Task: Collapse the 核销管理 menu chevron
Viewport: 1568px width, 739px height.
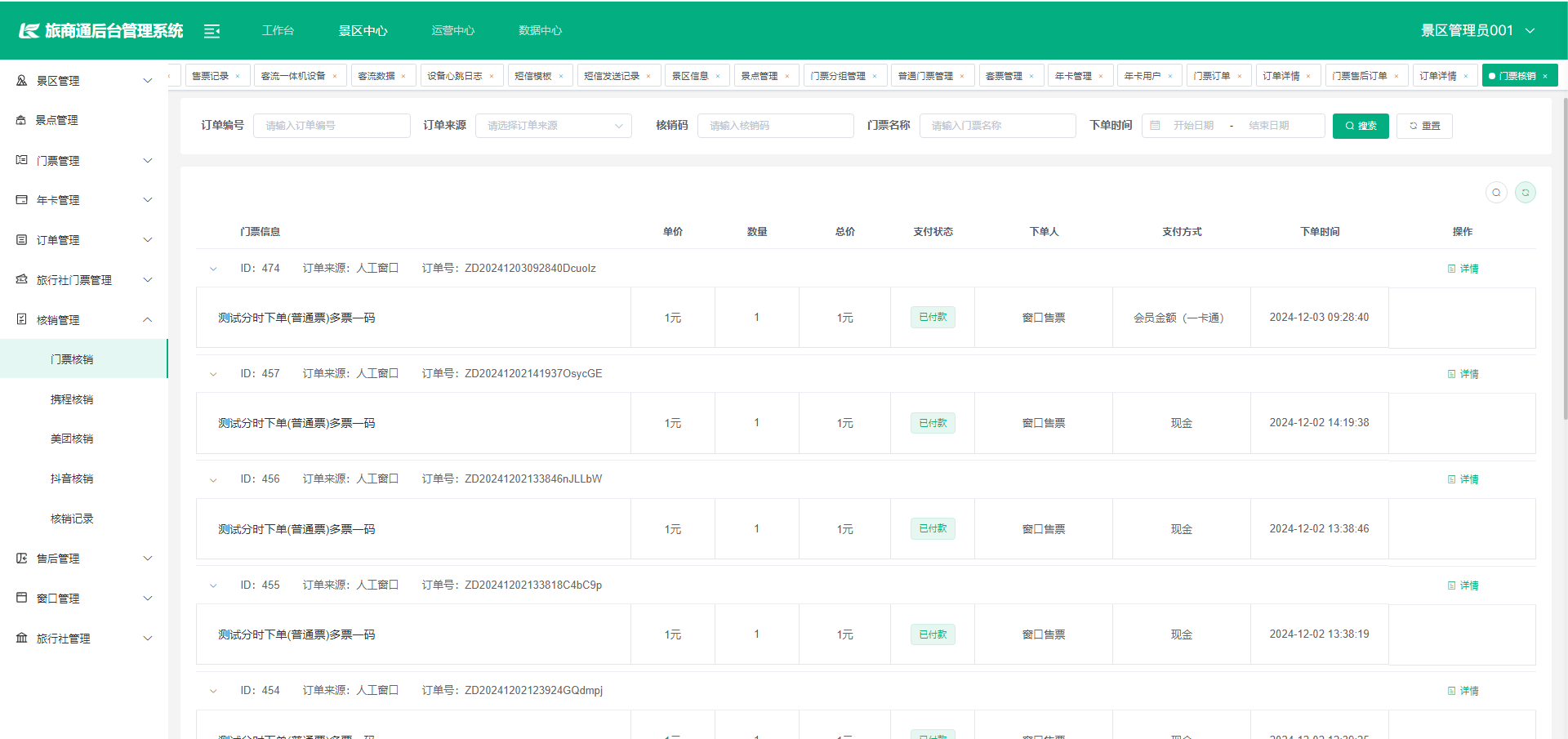Action: click(x=148, y=320)
